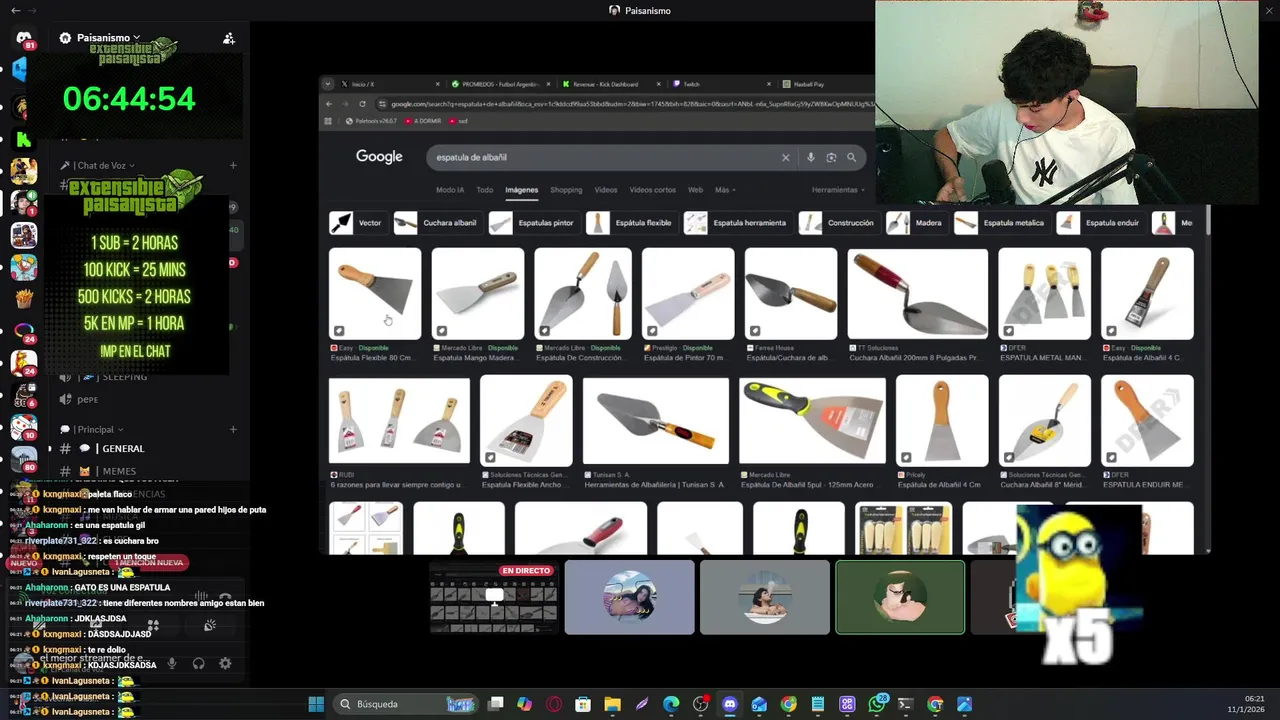The height and width of the screenshot is (720, 1280).
Task: Switch to the PROMEDIOS Futbol Argentino tab
Action: pyautogui.click(x=500, y=84)
